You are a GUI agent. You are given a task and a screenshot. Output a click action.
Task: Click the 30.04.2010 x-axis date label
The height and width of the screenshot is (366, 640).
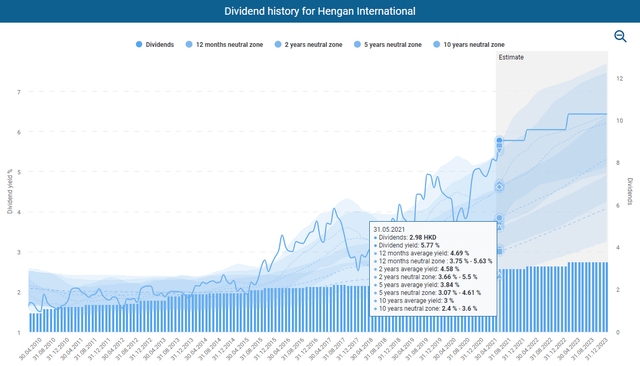click(31, 348)
